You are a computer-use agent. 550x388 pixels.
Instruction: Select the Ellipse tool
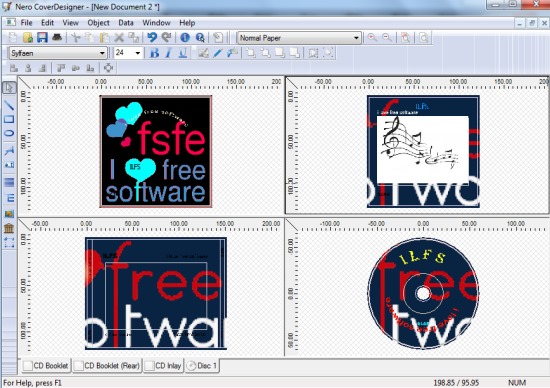[x=9, y=134]
